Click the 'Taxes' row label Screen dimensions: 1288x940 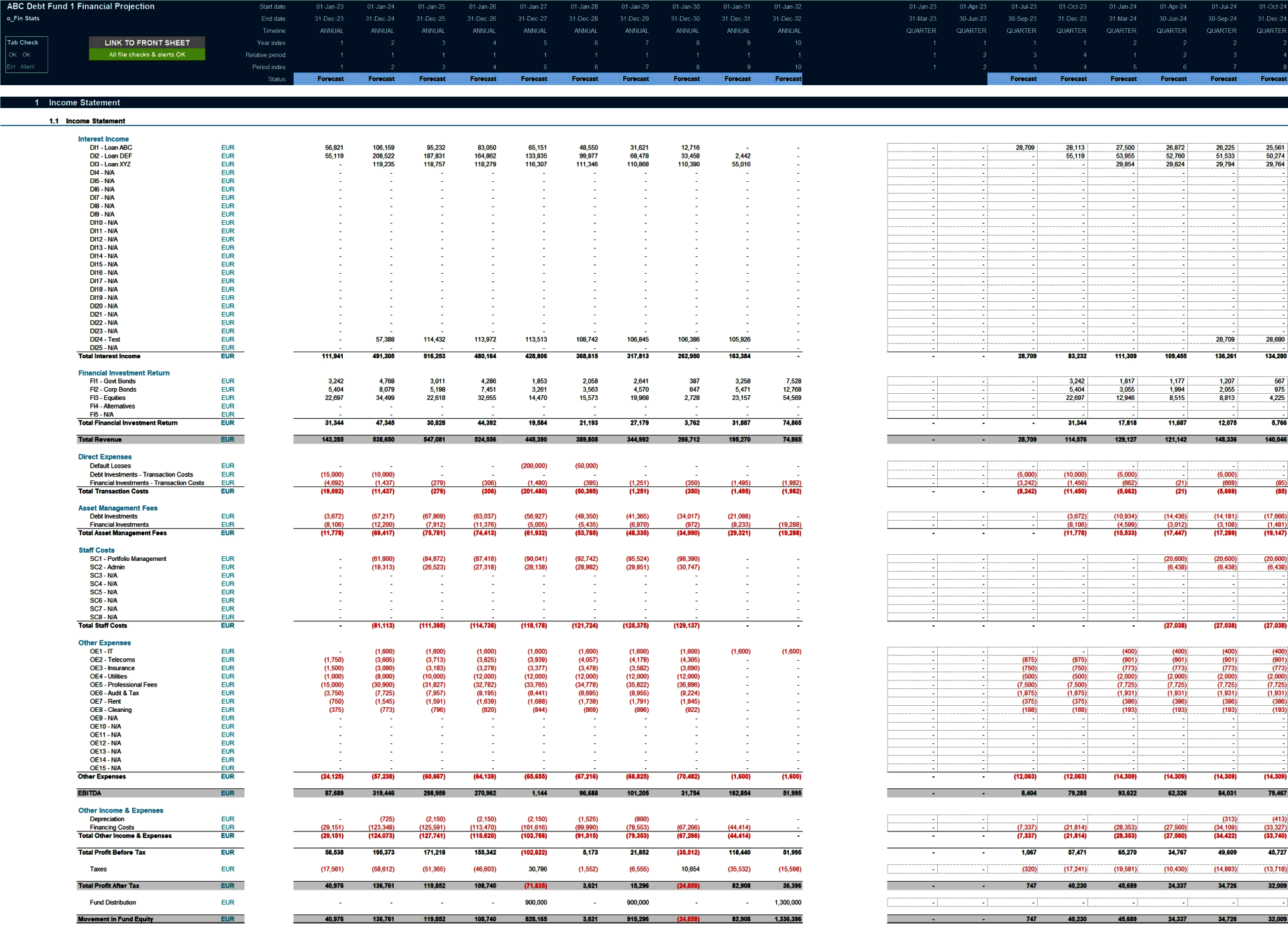(99, 868)
